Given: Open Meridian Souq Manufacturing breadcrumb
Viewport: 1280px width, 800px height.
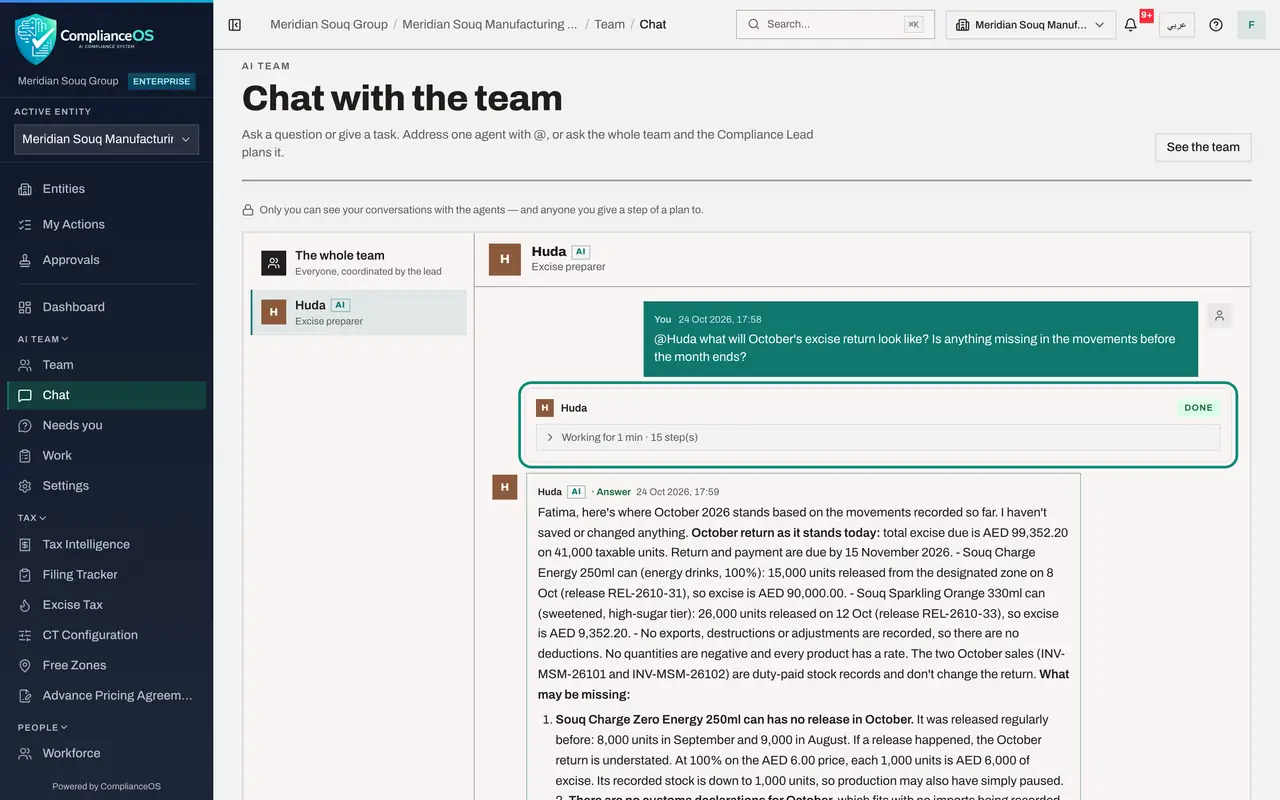Looking at the screenshot, I should click(490, 24).
